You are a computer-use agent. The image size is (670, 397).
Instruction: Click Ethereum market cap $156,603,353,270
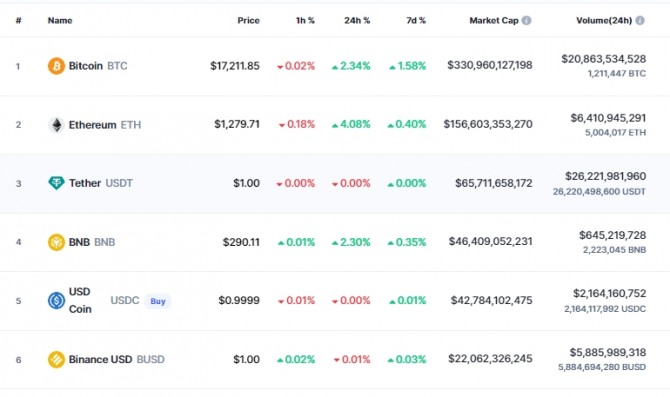(488, 124)
